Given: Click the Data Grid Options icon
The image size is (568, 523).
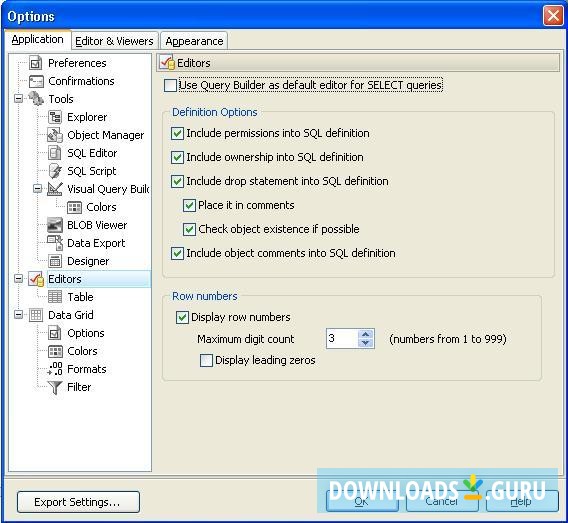Looking at the screenshot, I should (55, 333).
